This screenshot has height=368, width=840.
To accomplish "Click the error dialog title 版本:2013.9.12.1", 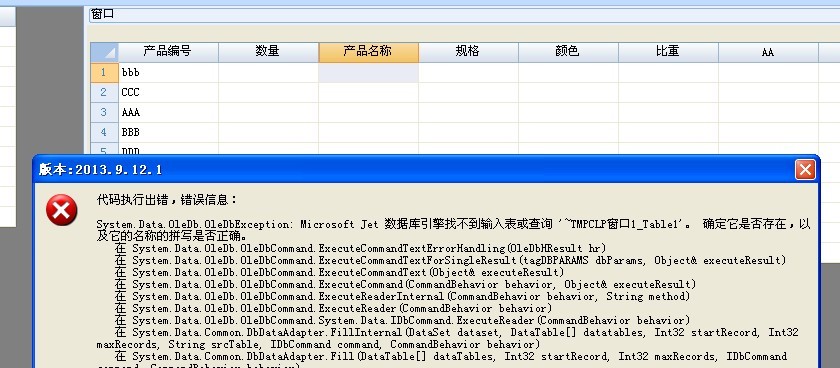I will tap(100, 170).
